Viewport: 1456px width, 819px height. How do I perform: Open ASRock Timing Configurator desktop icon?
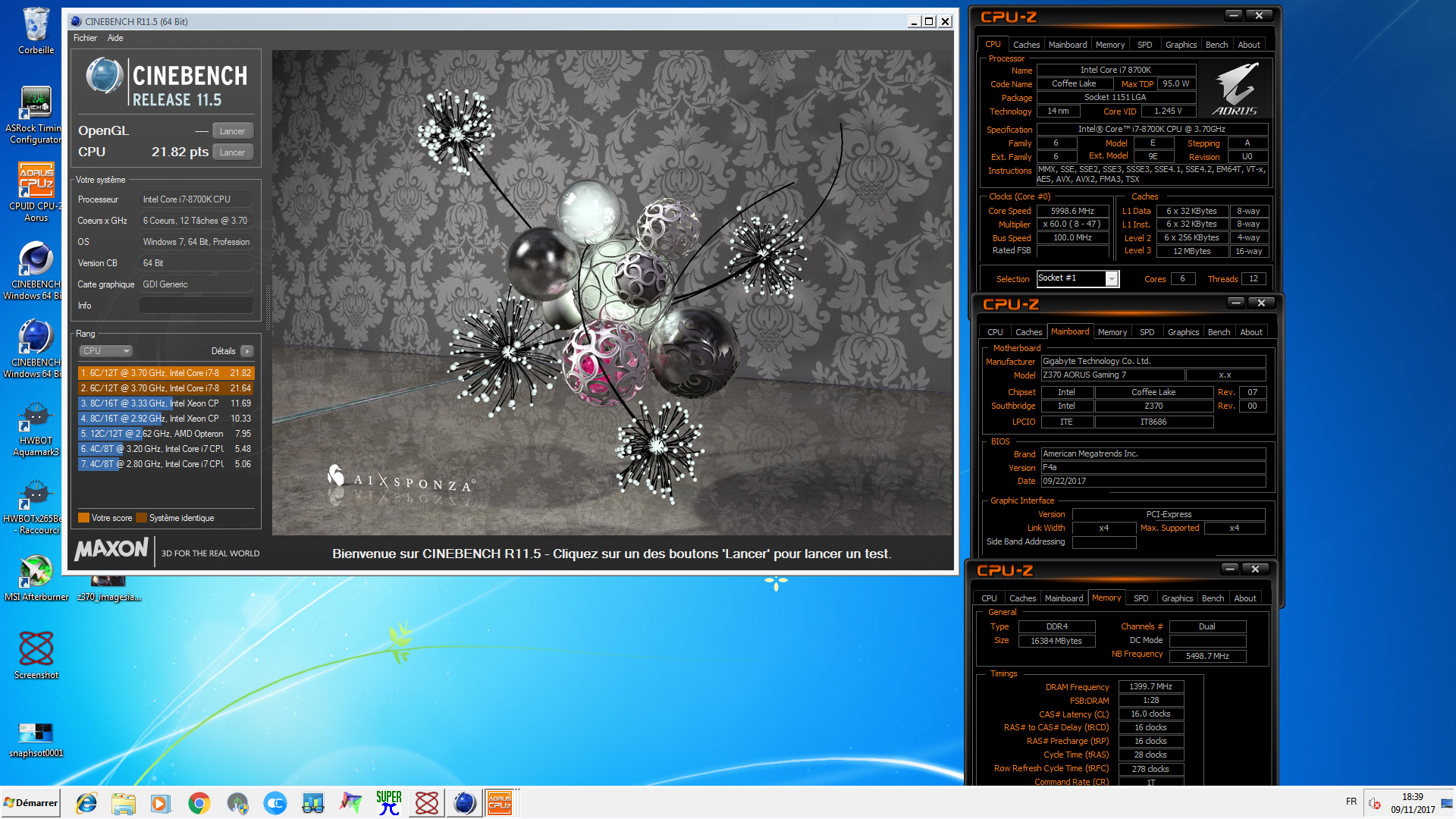tap(35, 114)
